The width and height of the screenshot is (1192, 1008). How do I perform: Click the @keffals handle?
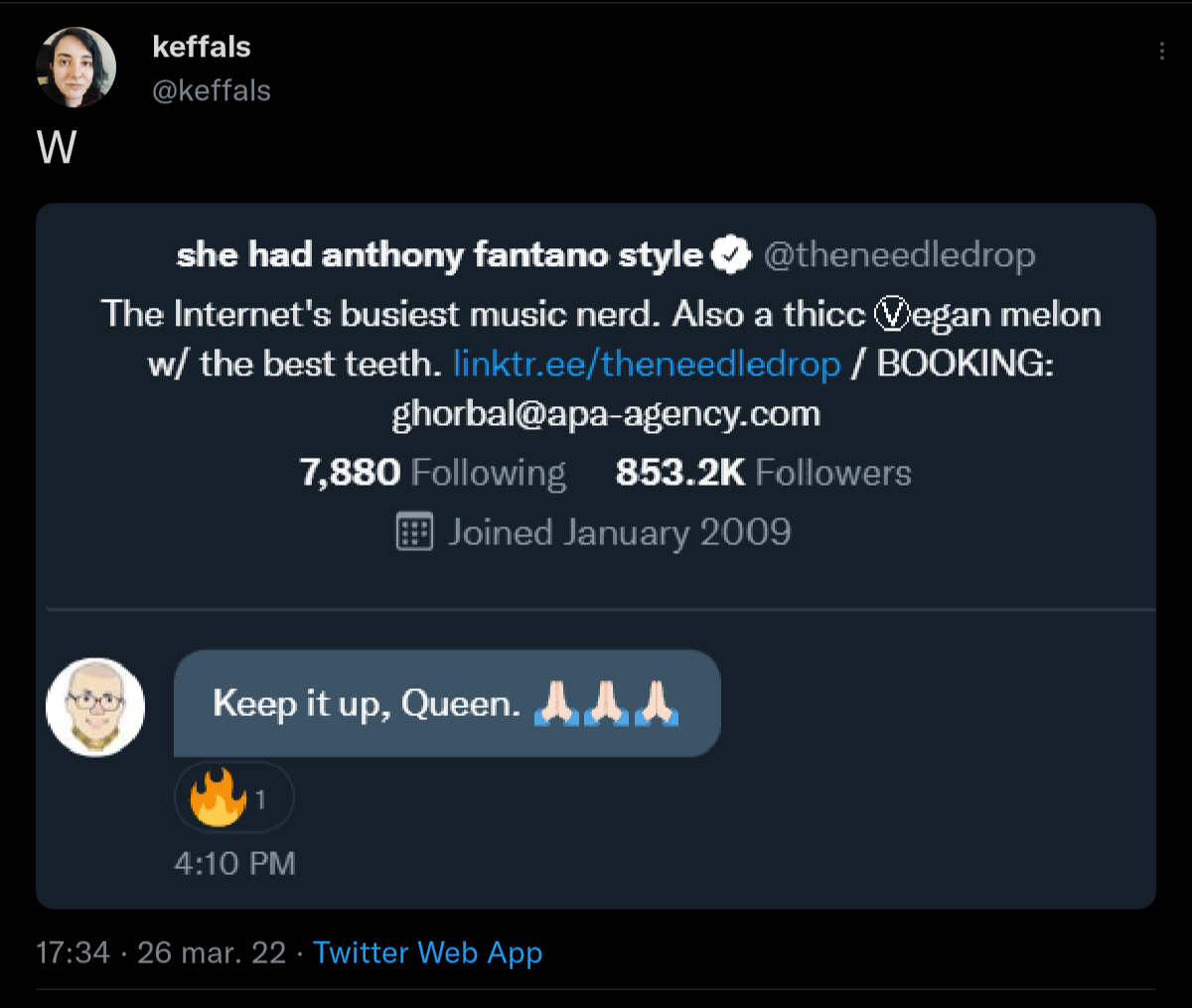(x=211, y=90)
